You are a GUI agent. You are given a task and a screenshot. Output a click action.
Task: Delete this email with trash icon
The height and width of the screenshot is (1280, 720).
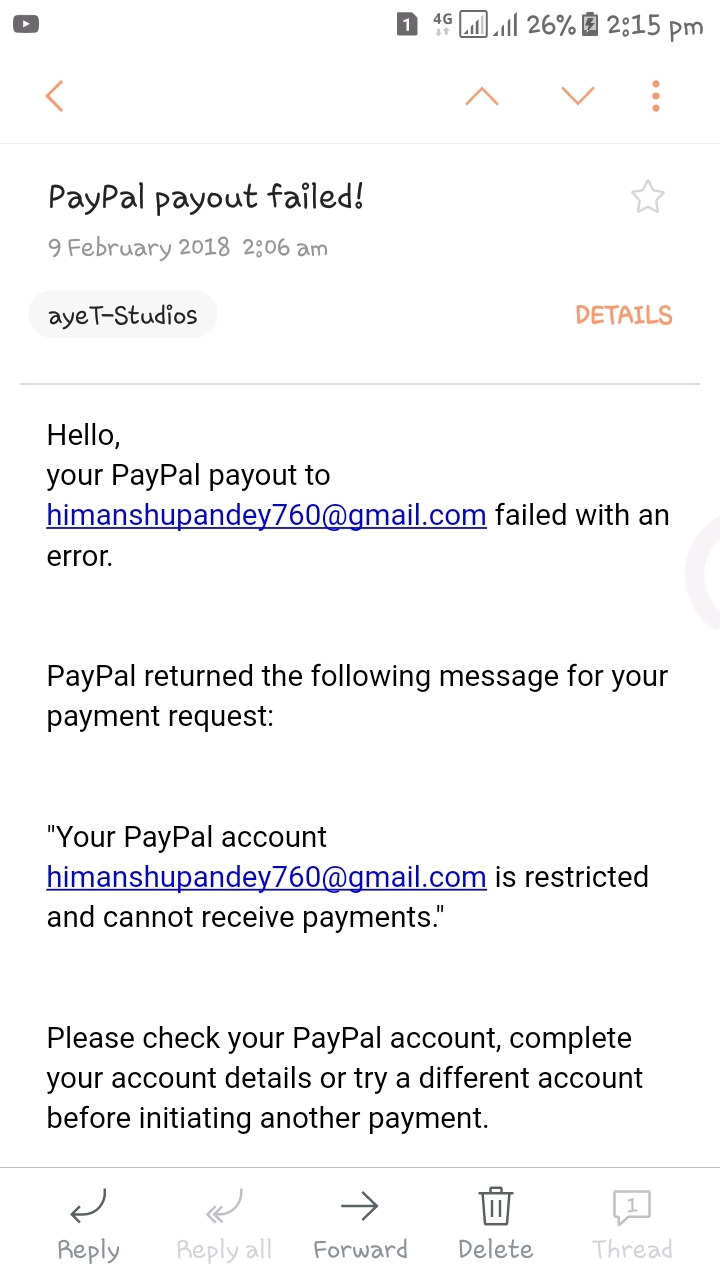(x=495, y=1224)
